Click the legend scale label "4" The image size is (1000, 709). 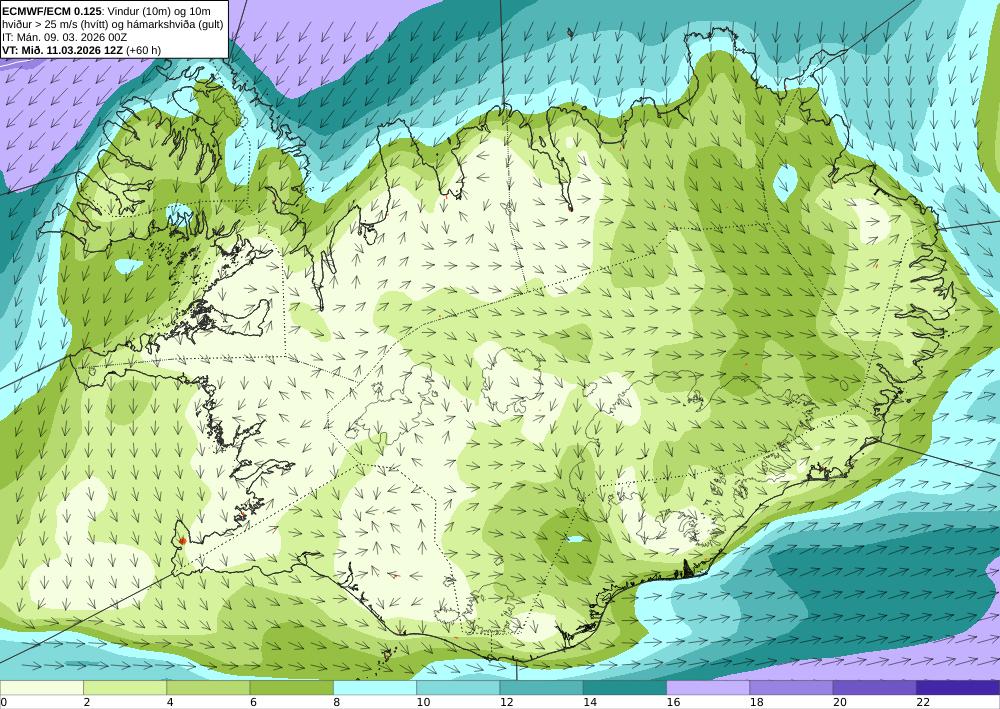click(170, 703)
